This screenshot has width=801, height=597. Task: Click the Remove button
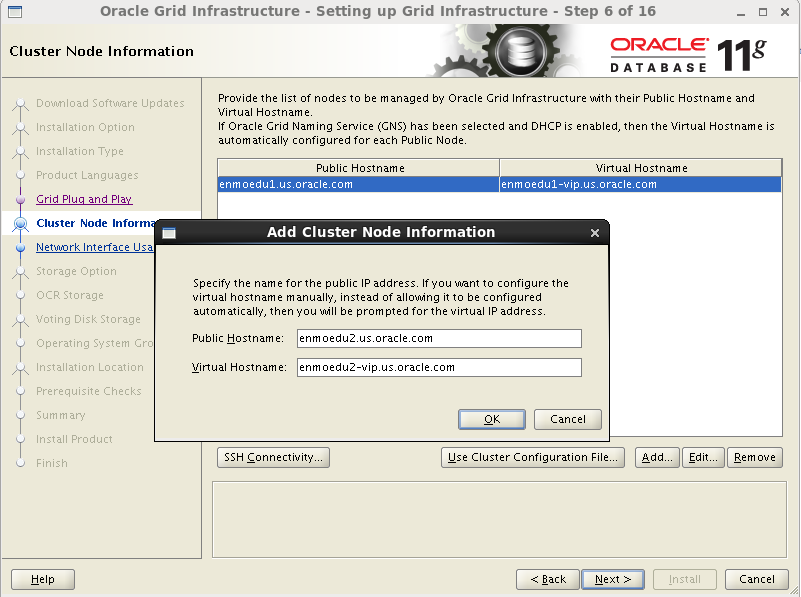[755, 457]
